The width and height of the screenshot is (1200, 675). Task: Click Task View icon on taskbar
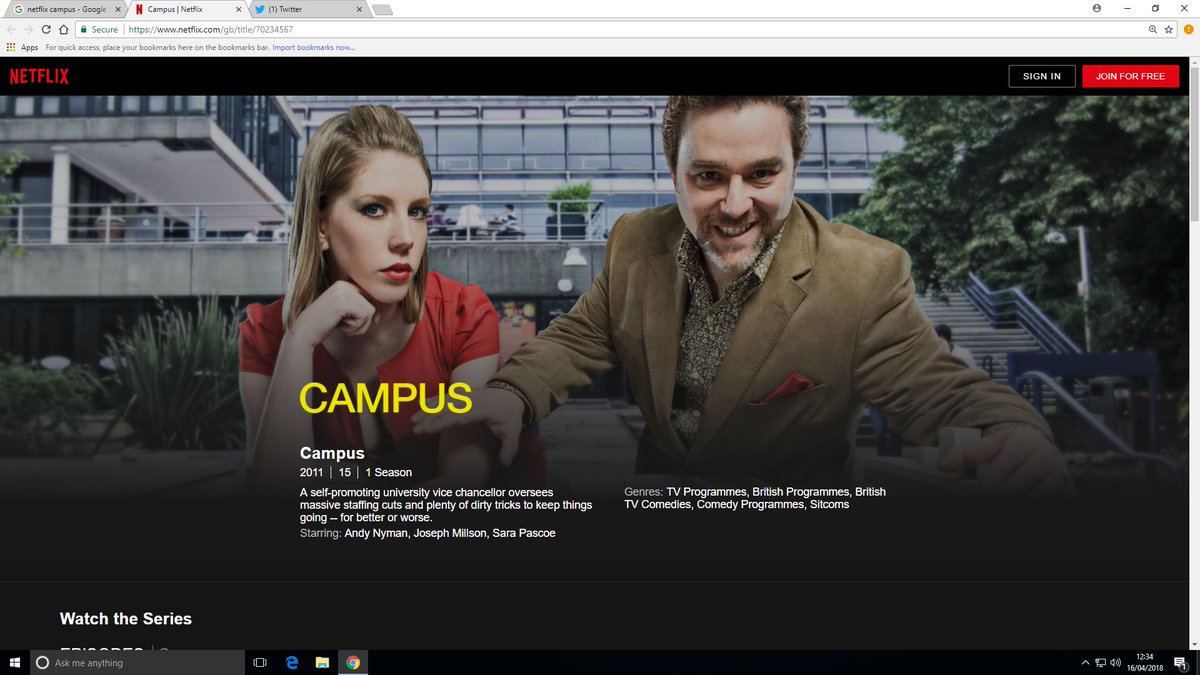pyautogui.click(x=260, y=662)
